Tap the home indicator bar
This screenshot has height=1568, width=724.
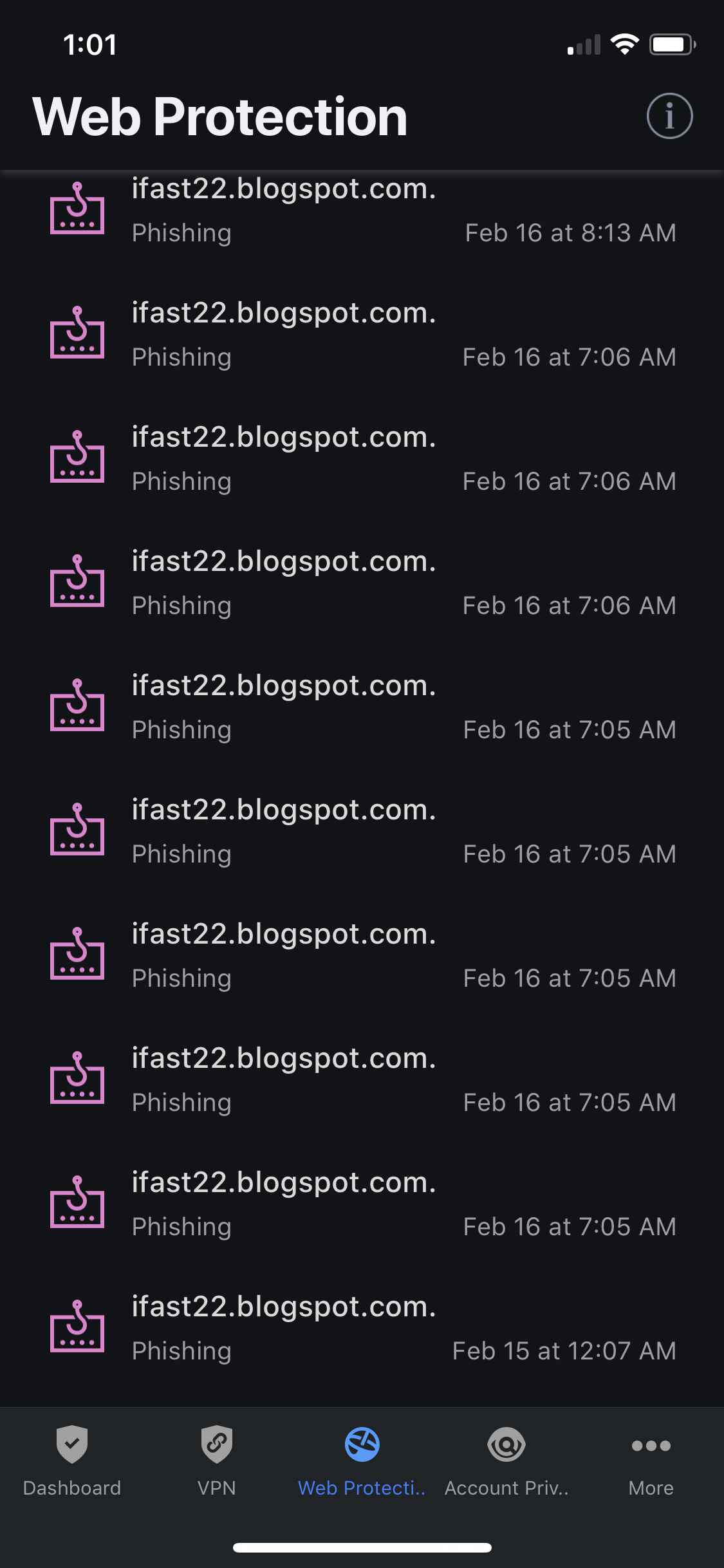pyautogui.click(x=362, y=1547)
